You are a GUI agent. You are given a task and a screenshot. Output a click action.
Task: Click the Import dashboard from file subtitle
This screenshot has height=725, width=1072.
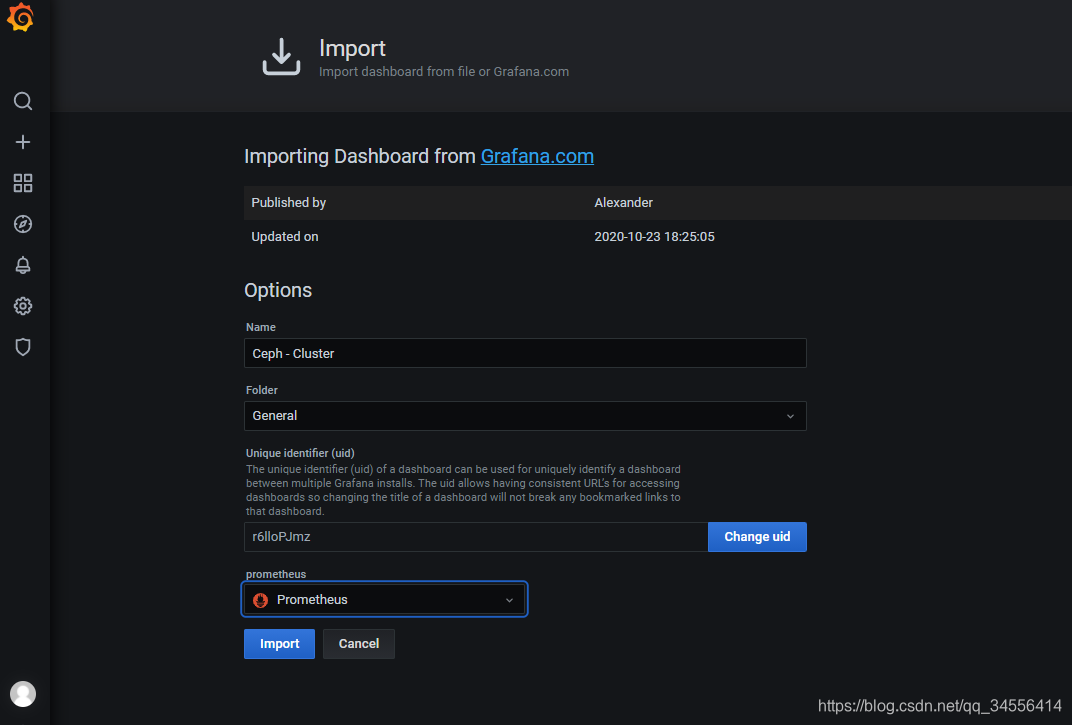point(444,72)
